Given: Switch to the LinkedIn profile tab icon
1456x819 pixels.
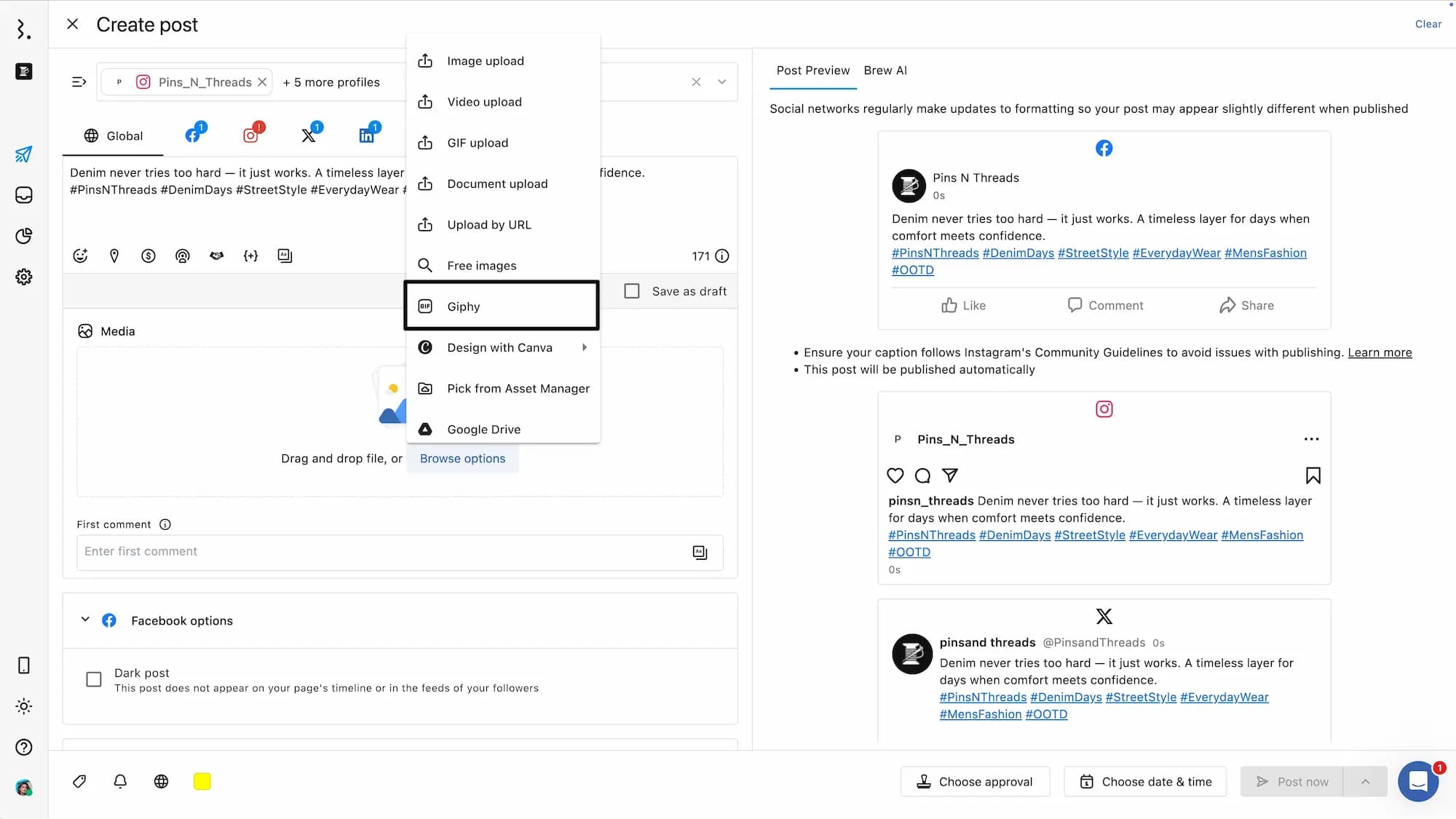Looking at the screenshot, I should [x=367, y=135].
